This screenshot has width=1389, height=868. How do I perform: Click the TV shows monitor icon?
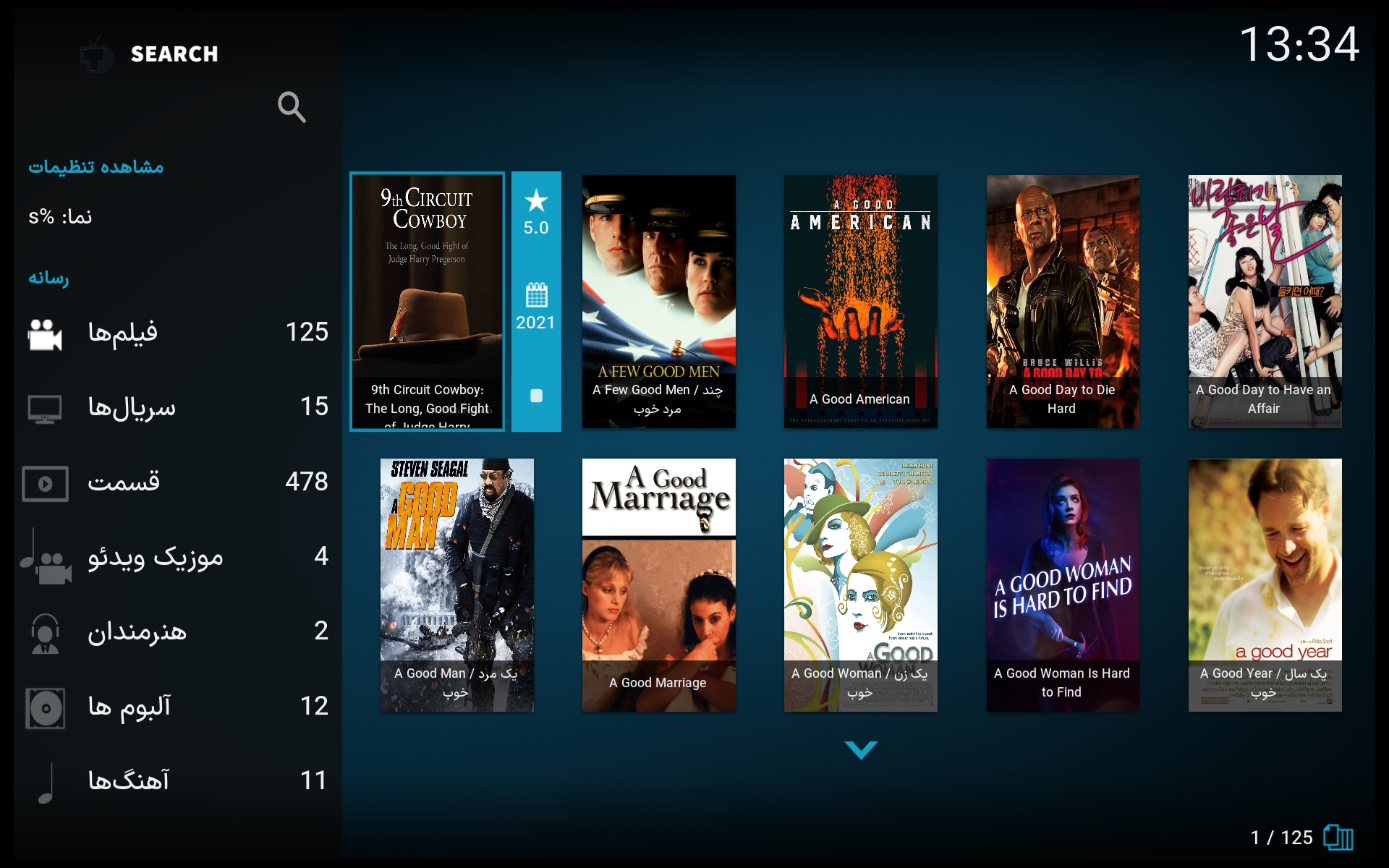tap(45, 408)
